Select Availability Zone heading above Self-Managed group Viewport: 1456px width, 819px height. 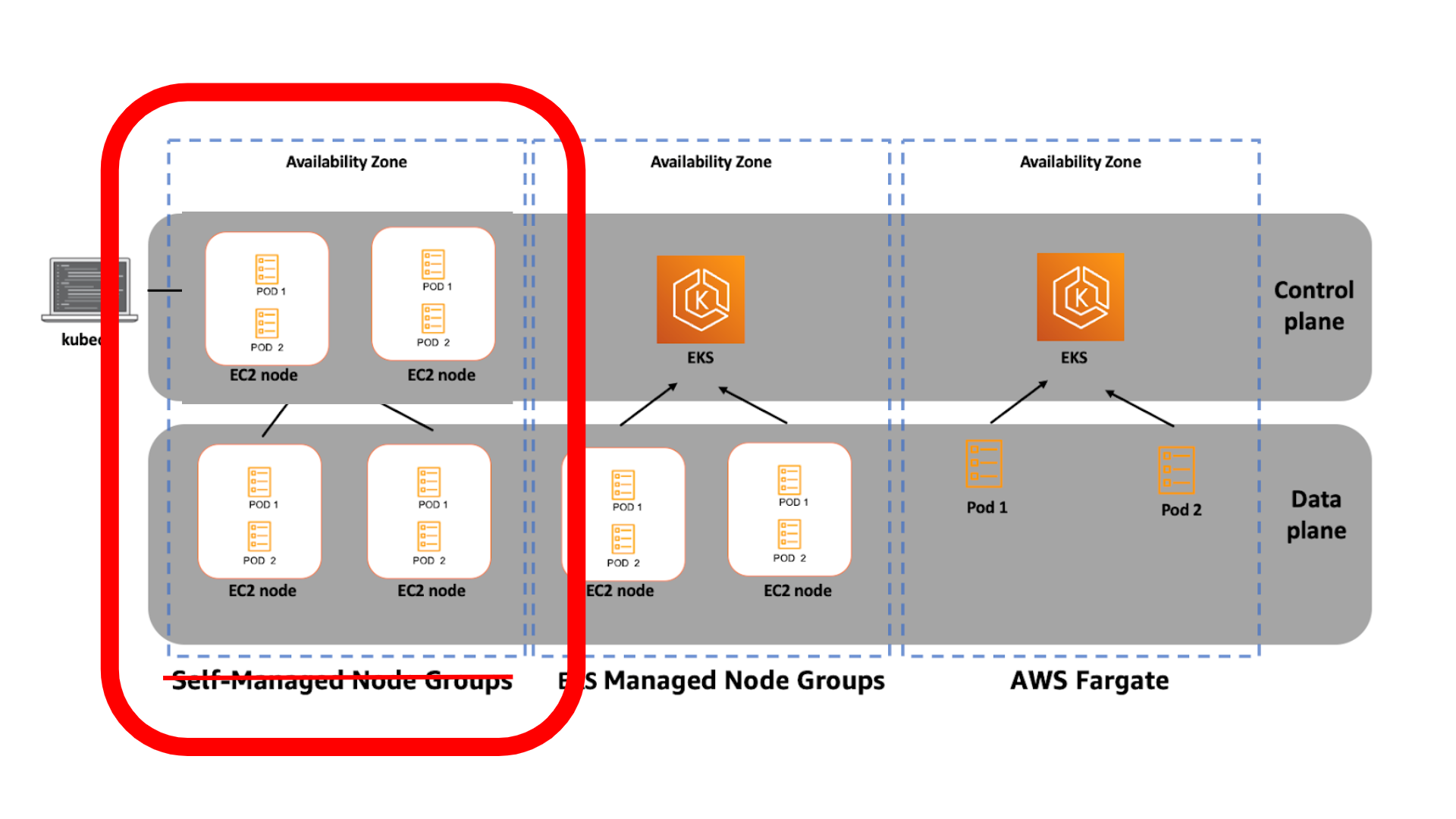pos(347,162)
